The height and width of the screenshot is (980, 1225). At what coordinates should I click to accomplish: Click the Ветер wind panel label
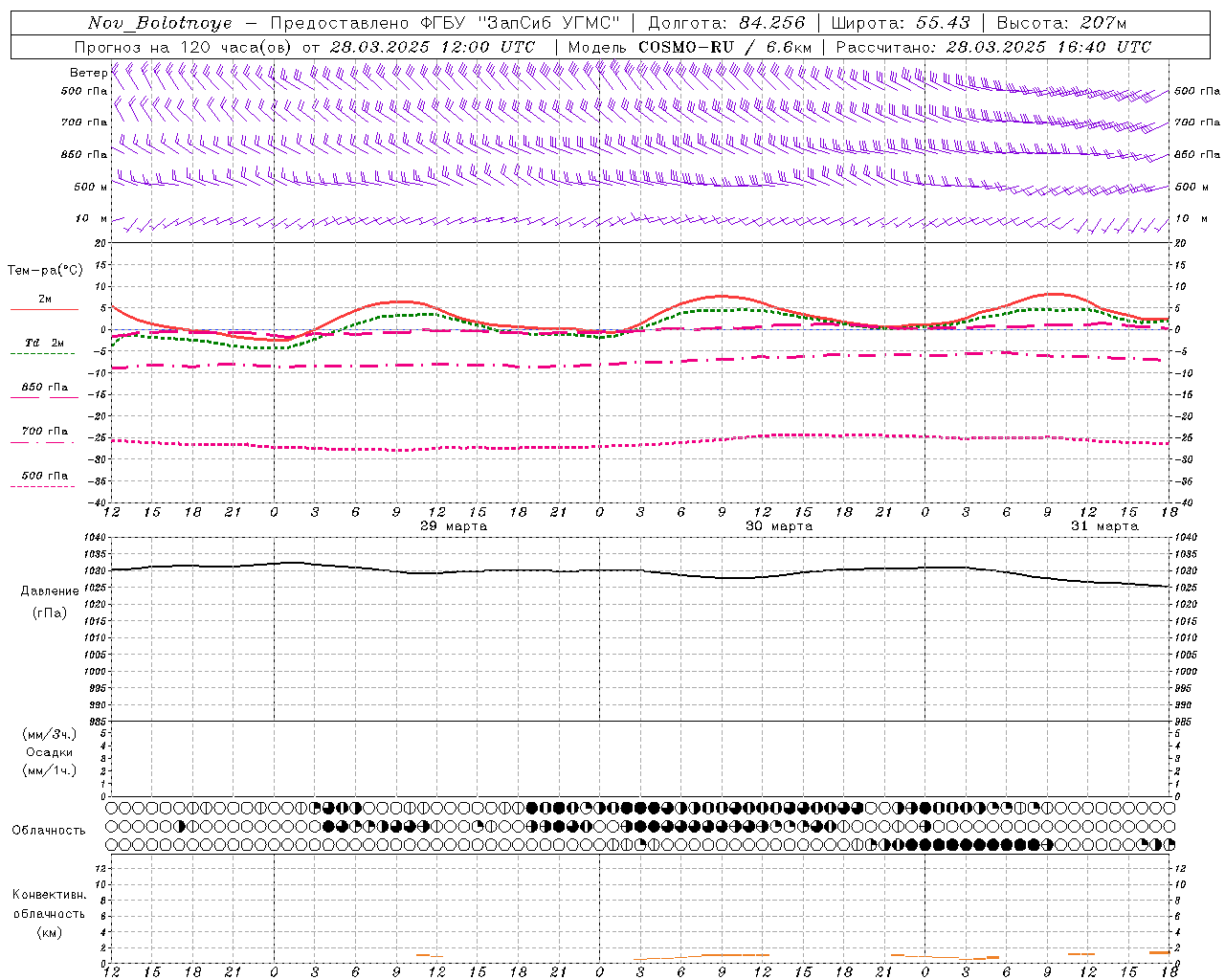[88, 73]
